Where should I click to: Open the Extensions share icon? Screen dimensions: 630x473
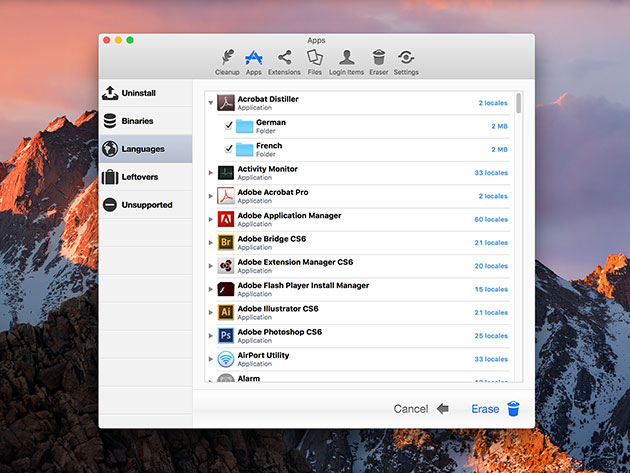click(284, 62)
